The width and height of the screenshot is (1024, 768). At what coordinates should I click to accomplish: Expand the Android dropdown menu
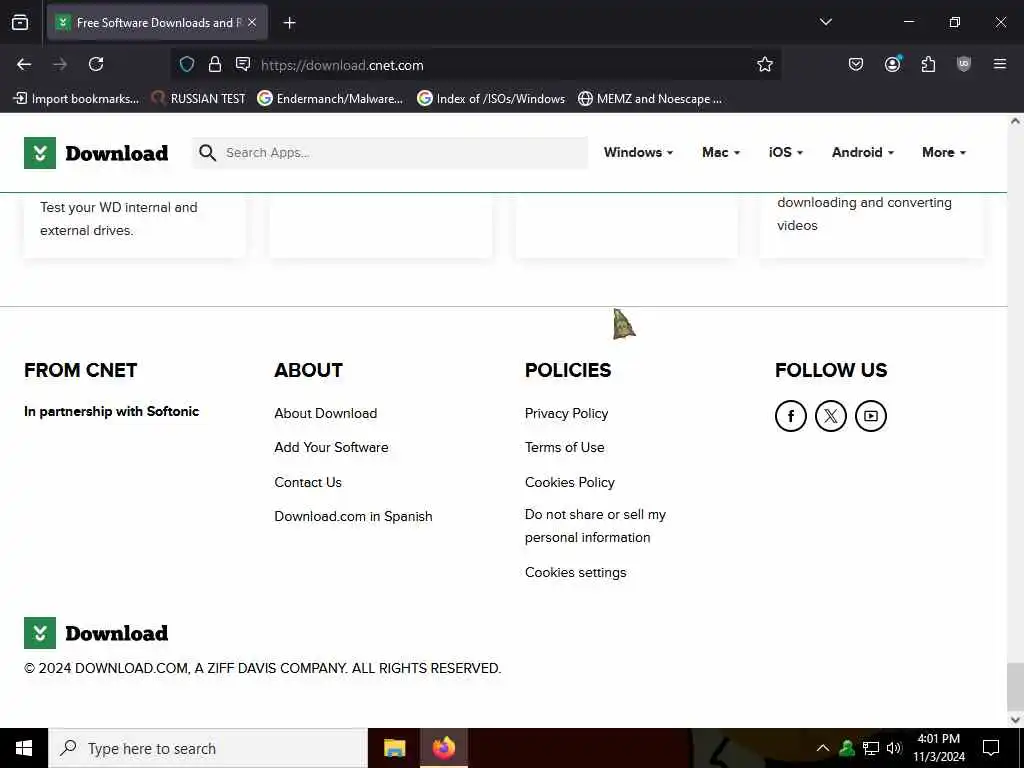click(863, 152)
